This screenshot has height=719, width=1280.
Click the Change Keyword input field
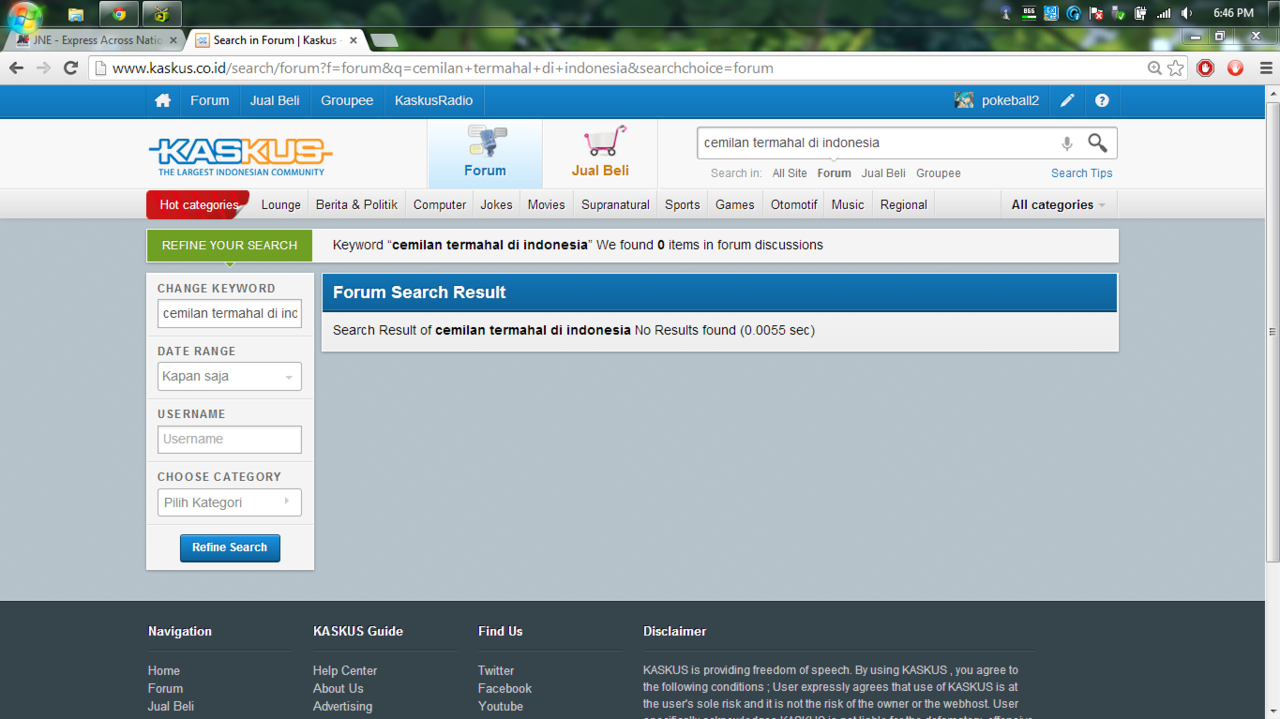[229, 314]
